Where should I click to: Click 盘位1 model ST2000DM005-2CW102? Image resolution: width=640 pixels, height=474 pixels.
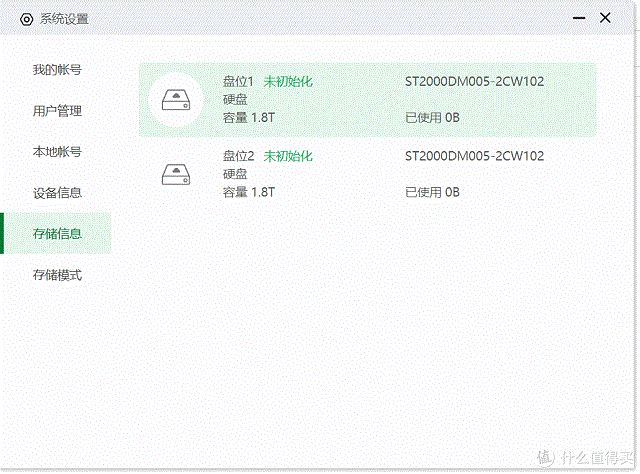click(x=474, y=82)
